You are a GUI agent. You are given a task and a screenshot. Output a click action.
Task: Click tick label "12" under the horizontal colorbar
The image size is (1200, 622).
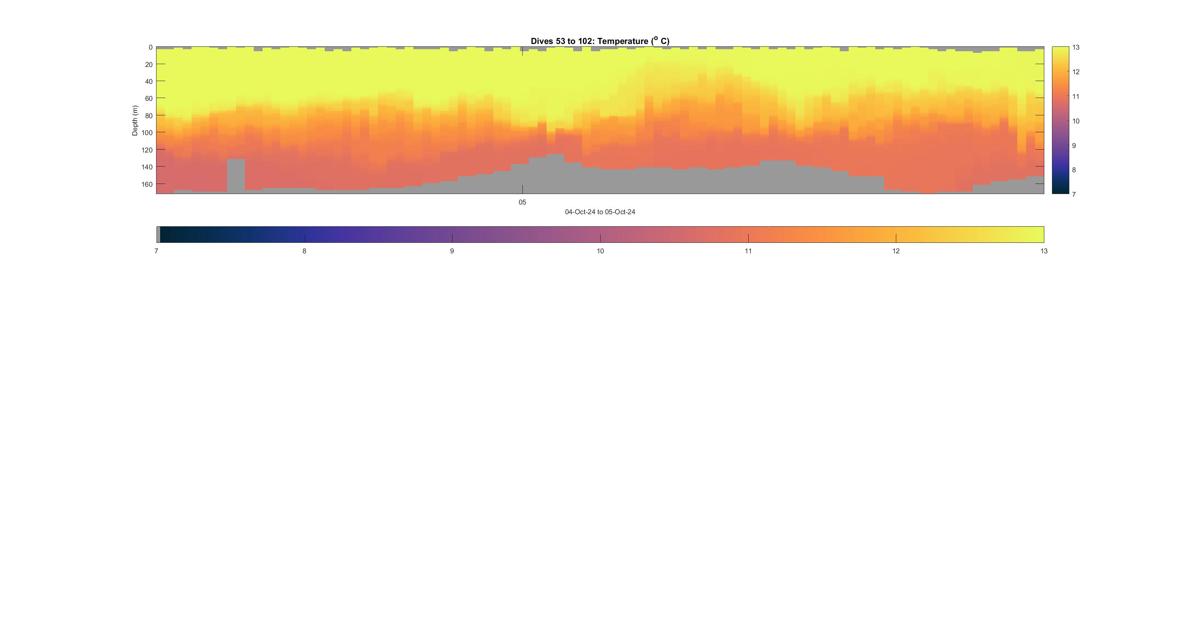[896, 251]
